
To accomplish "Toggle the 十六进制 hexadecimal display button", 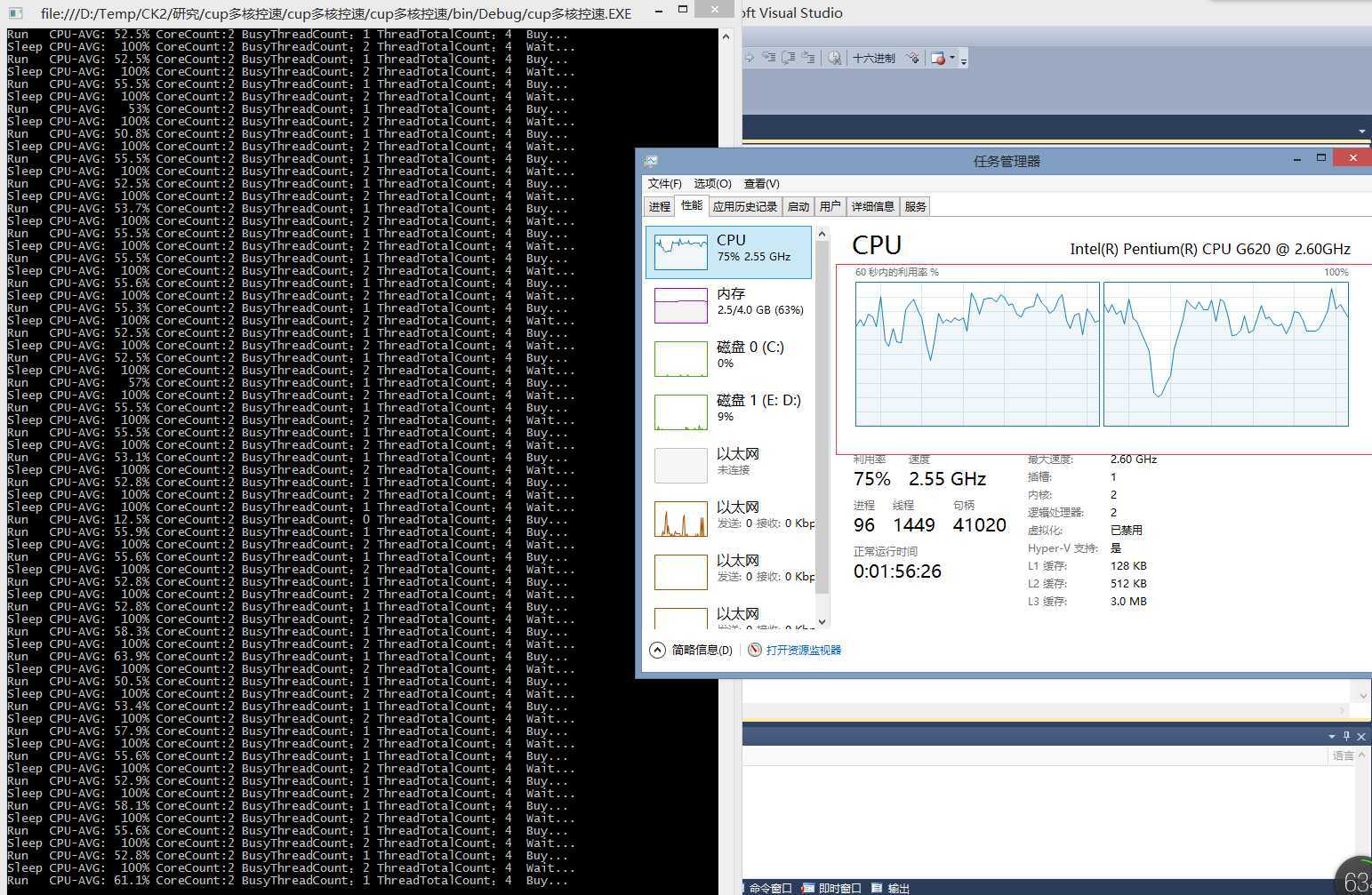I will (x=874, y=58).
